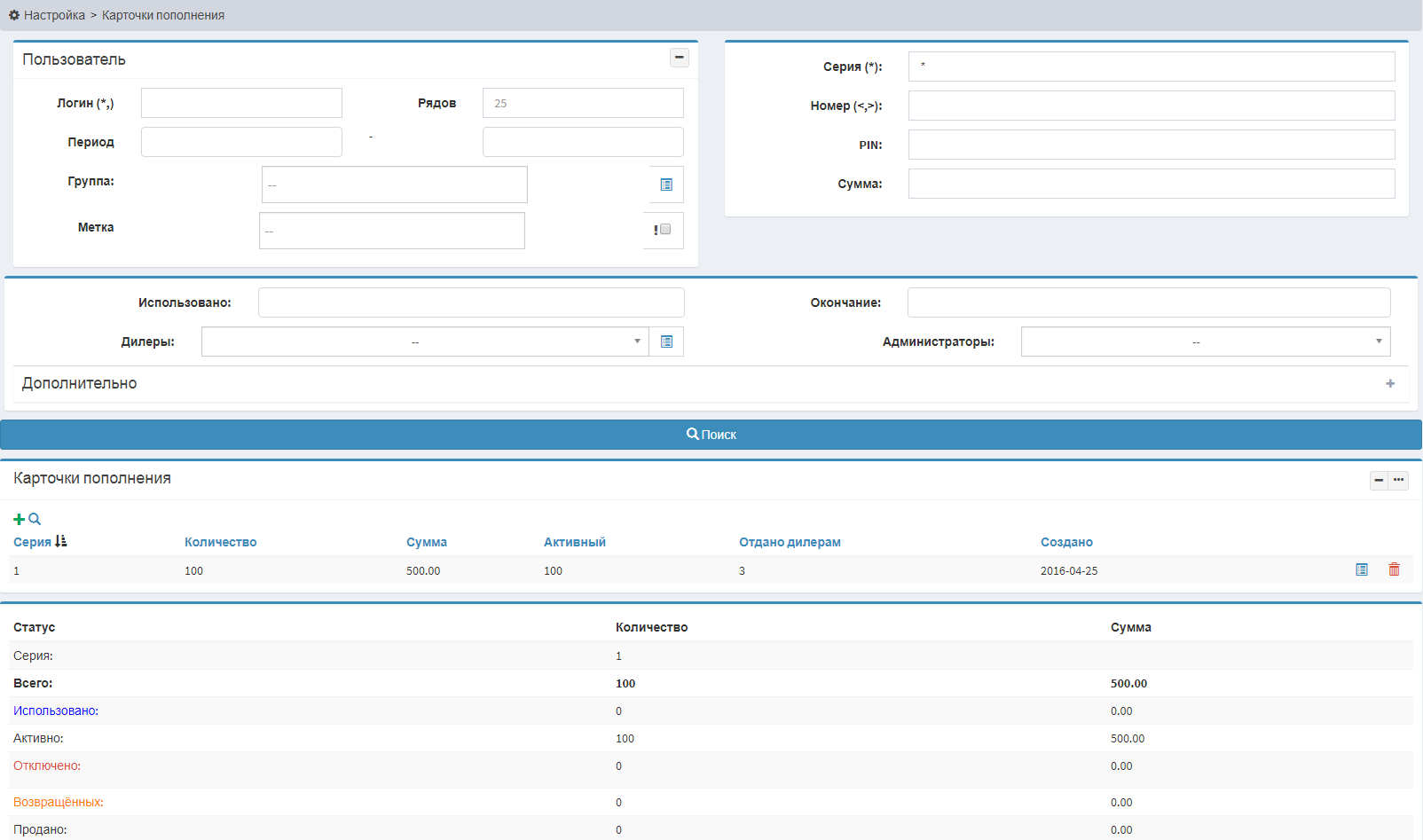Sort by the Количество column header
This screenshot has width=1423, height=840.
coord(221,542)
